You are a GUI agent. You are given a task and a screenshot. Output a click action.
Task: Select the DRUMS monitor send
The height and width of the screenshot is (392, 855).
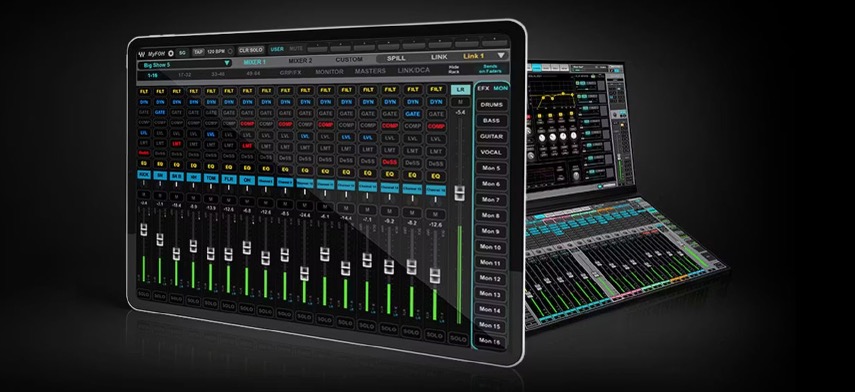pyautogui.click(x=491, y=105)
